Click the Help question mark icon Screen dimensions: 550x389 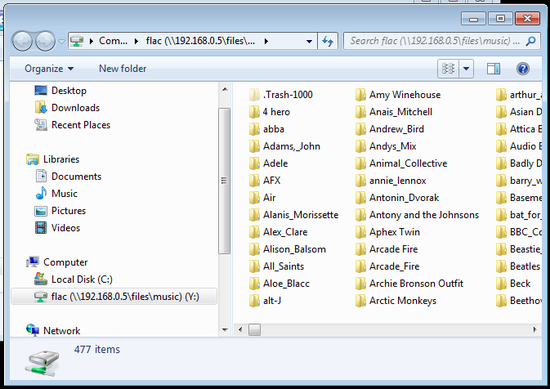point(523,68)
